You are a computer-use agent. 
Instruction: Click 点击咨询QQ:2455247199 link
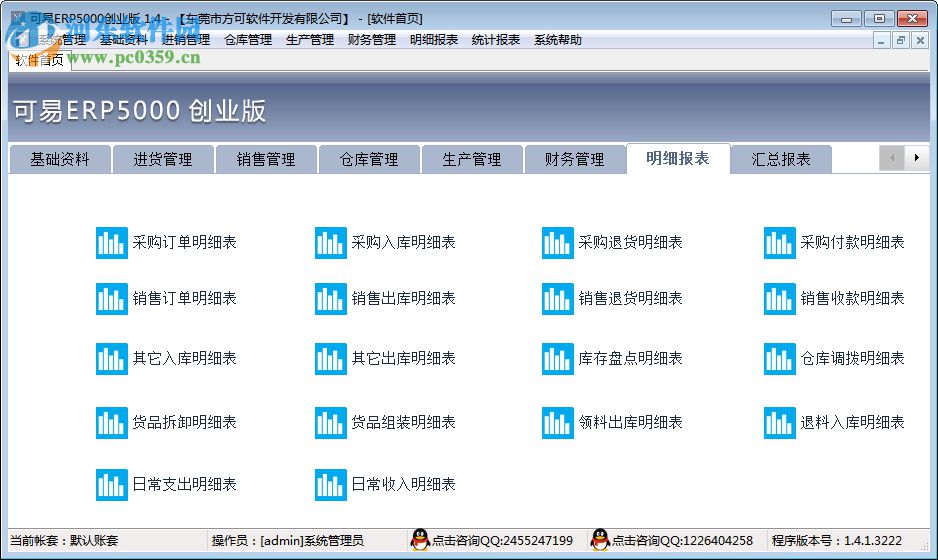(x=502, y=541)
